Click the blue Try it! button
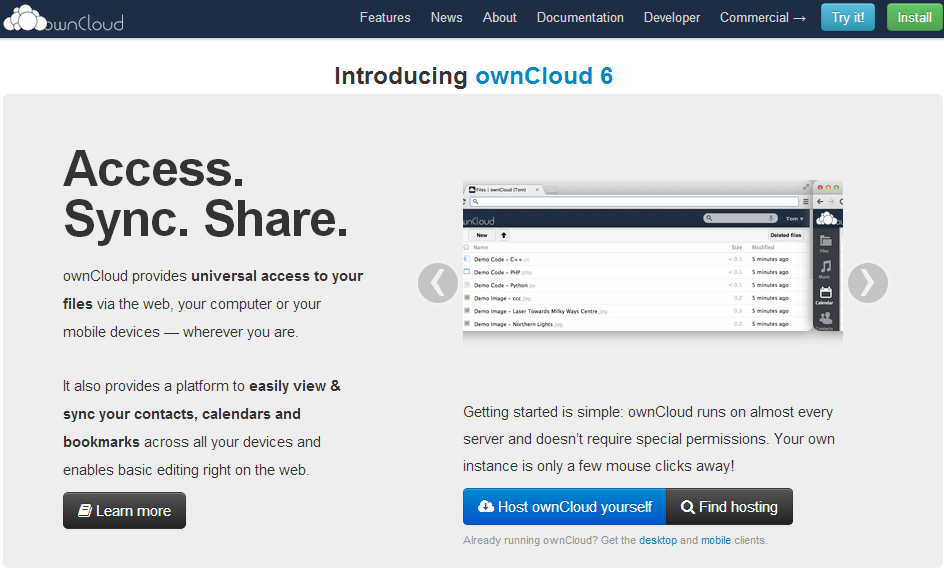The image size is (944, 568). coord(848,17)
